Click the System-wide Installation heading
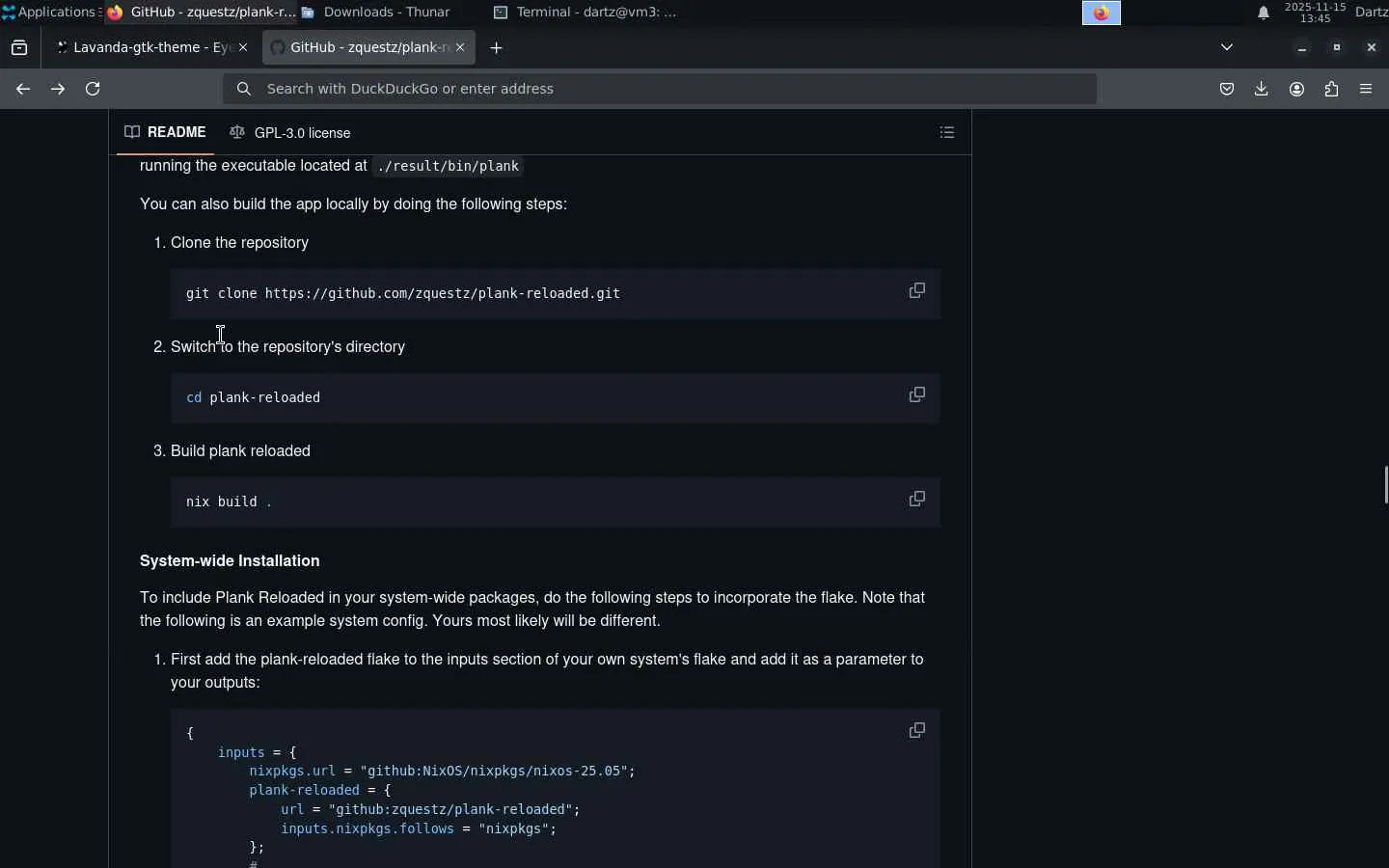The image size is (1389, 868). [230, 561]
